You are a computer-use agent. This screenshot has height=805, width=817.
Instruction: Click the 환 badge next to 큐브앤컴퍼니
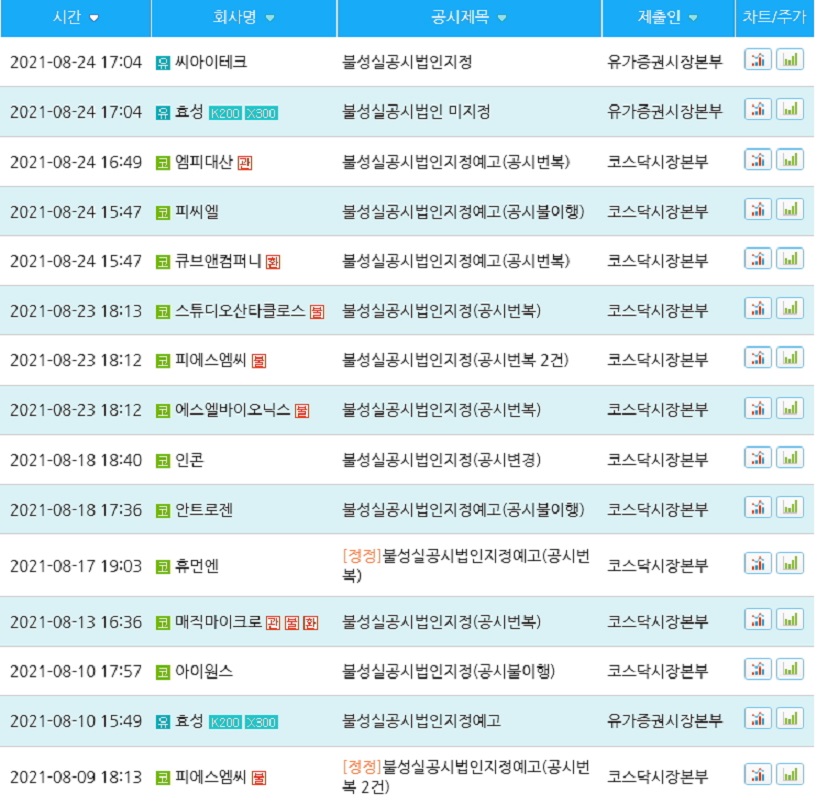click(273, 262)
